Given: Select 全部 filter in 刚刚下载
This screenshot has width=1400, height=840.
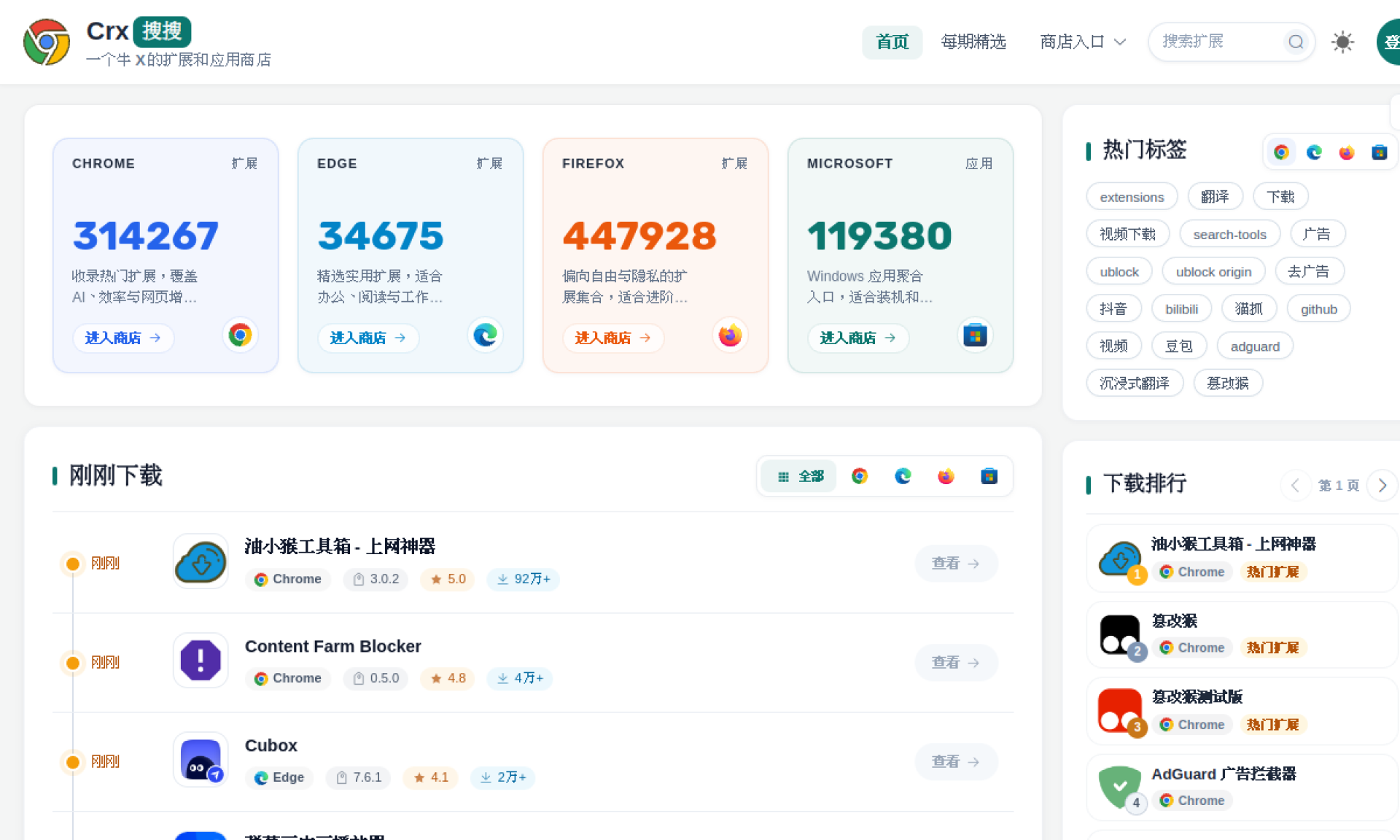Looking at the screenshot, I should tap(799, 476).
